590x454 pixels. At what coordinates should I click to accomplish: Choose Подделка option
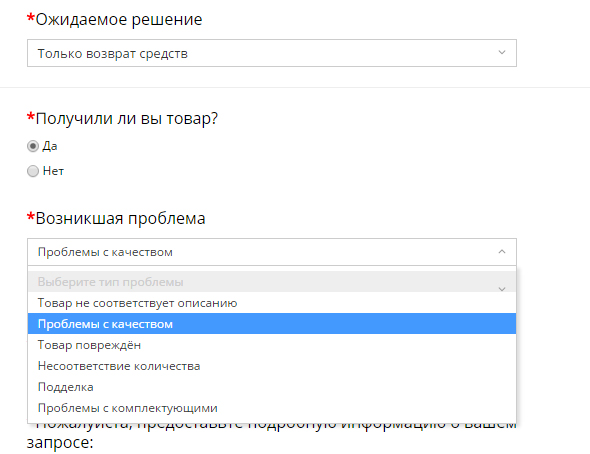point(272,387)
